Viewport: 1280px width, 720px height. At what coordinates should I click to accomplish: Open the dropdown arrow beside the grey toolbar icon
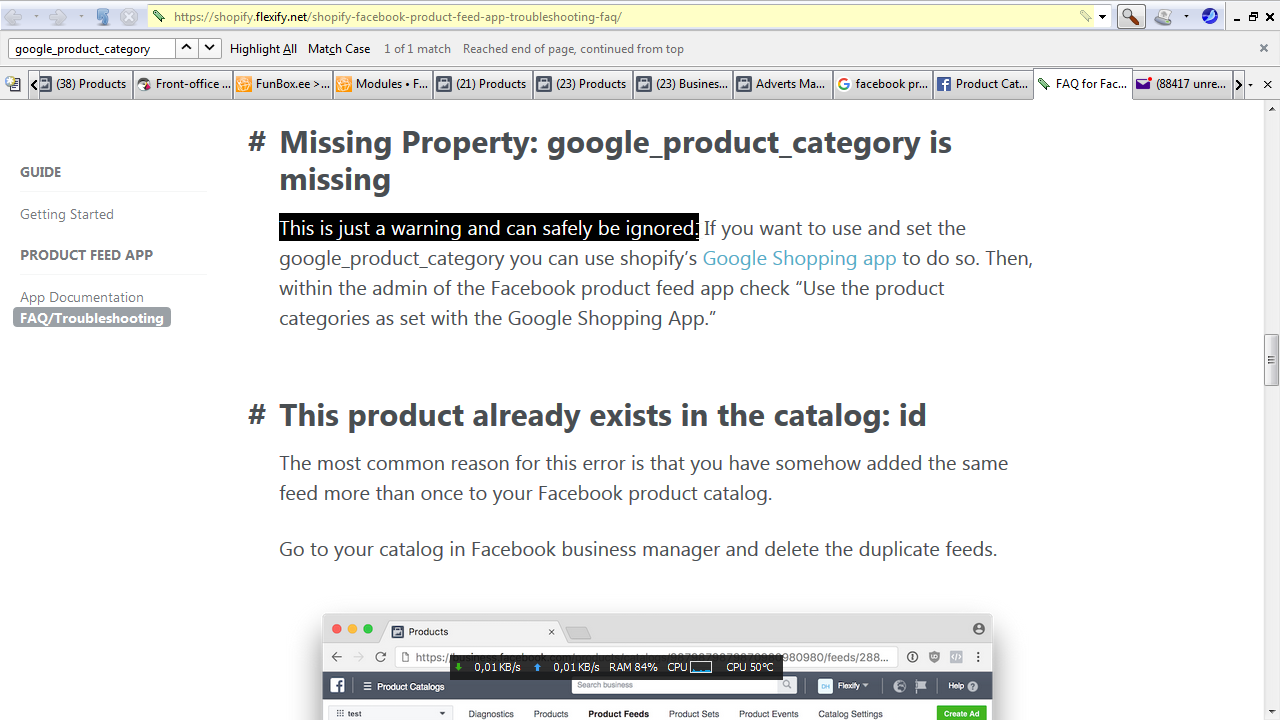tap(1186, 17)
